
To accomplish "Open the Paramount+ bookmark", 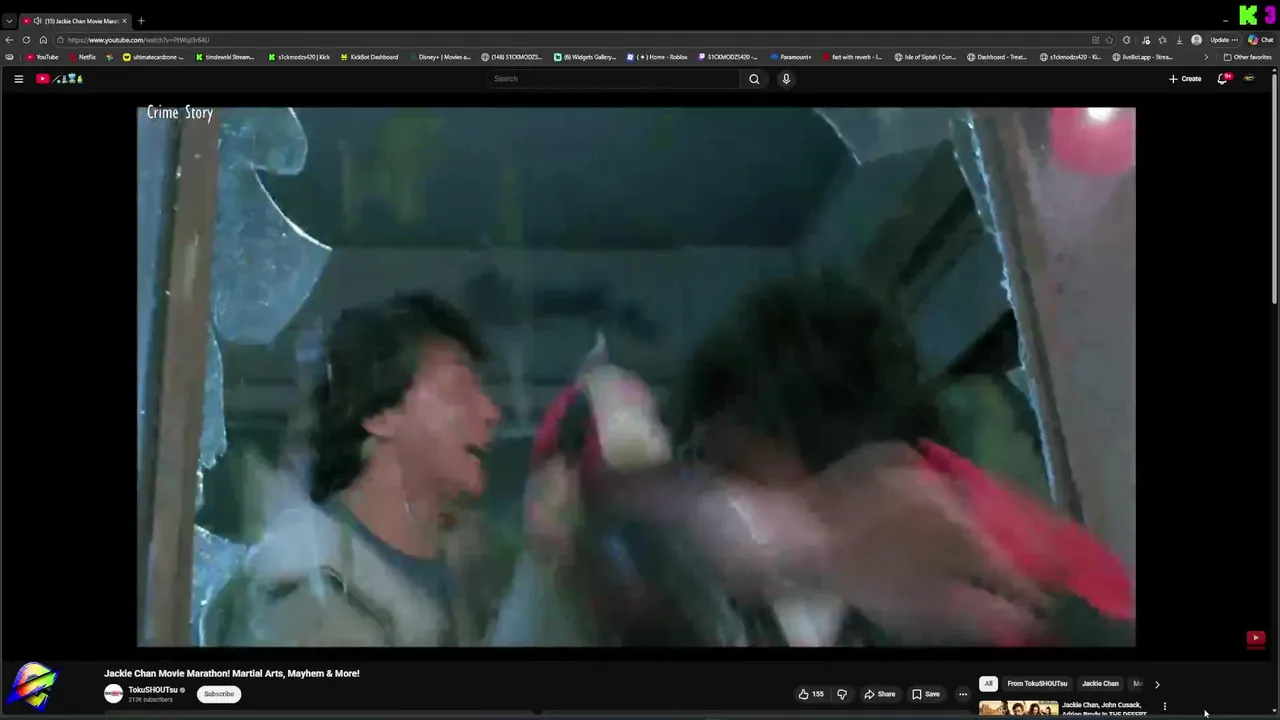I will pyautogui.click(x=790, y=57).
